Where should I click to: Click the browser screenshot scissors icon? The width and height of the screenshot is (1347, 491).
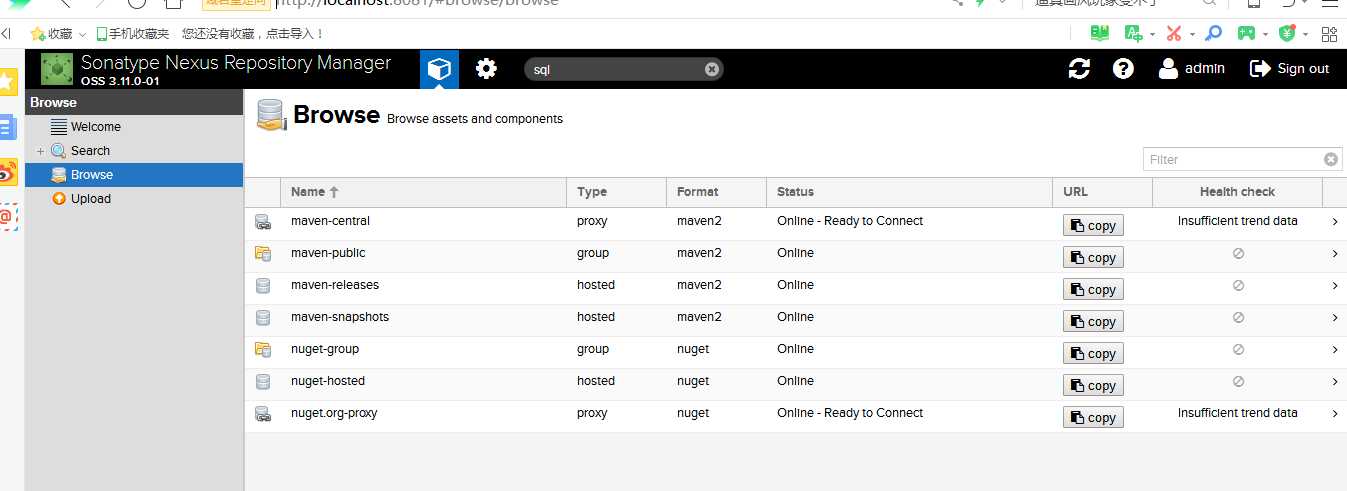click(1174, 33)
